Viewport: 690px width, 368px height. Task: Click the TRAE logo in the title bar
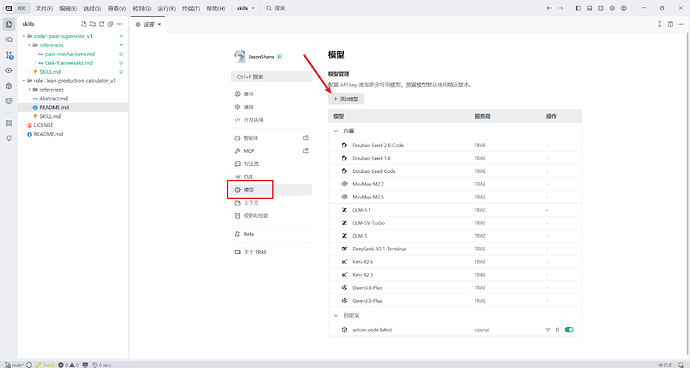tap(9, 8)
